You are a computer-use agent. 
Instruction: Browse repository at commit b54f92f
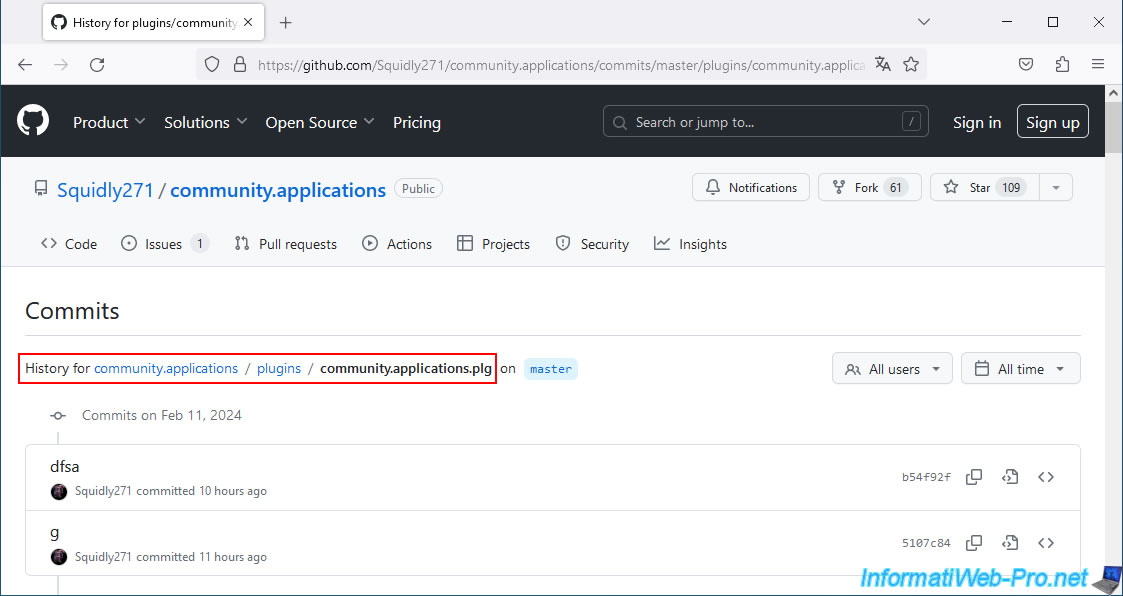1046,477
